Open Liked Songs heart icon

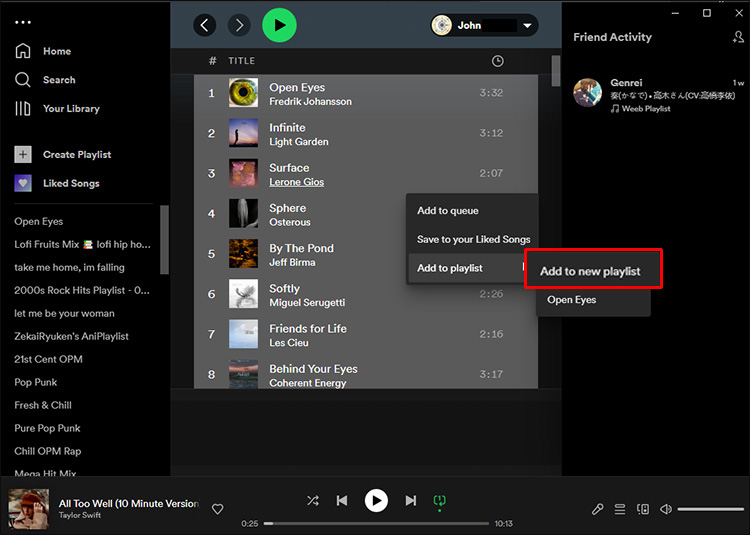[x=23, y=183]
